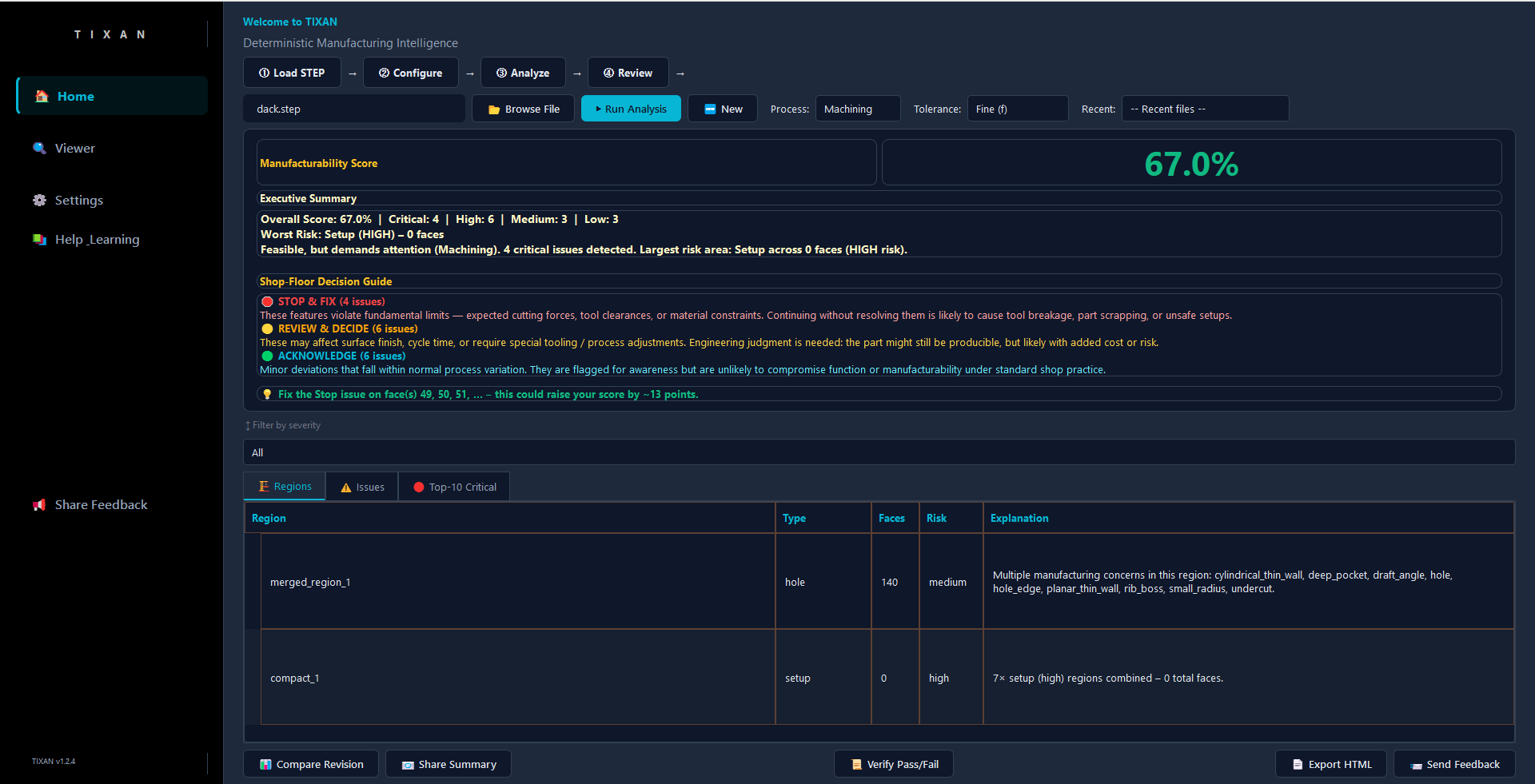The height and width of the screenshot is (784, 1535).
Task: Sort by the Region column header
Action: click(510, 518)
